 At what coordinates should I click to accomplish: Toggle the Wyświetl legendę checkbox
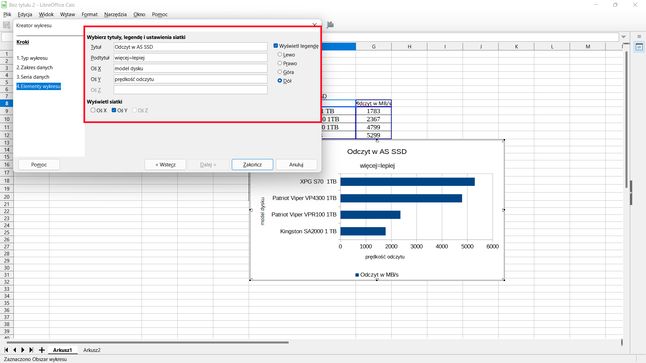[276, 46]
